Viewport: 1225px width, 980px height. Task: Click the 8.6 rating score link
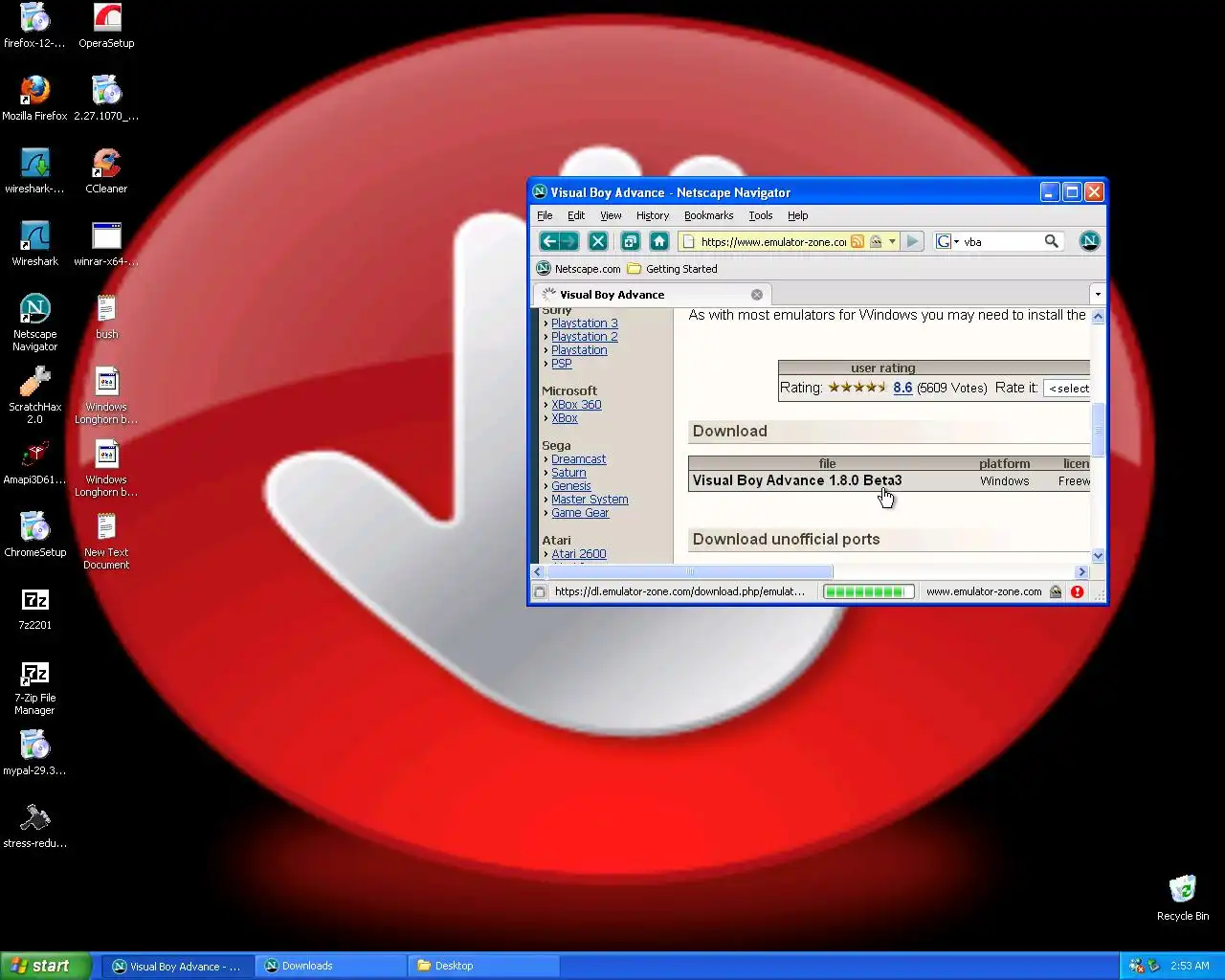click(x=902, y=388)
